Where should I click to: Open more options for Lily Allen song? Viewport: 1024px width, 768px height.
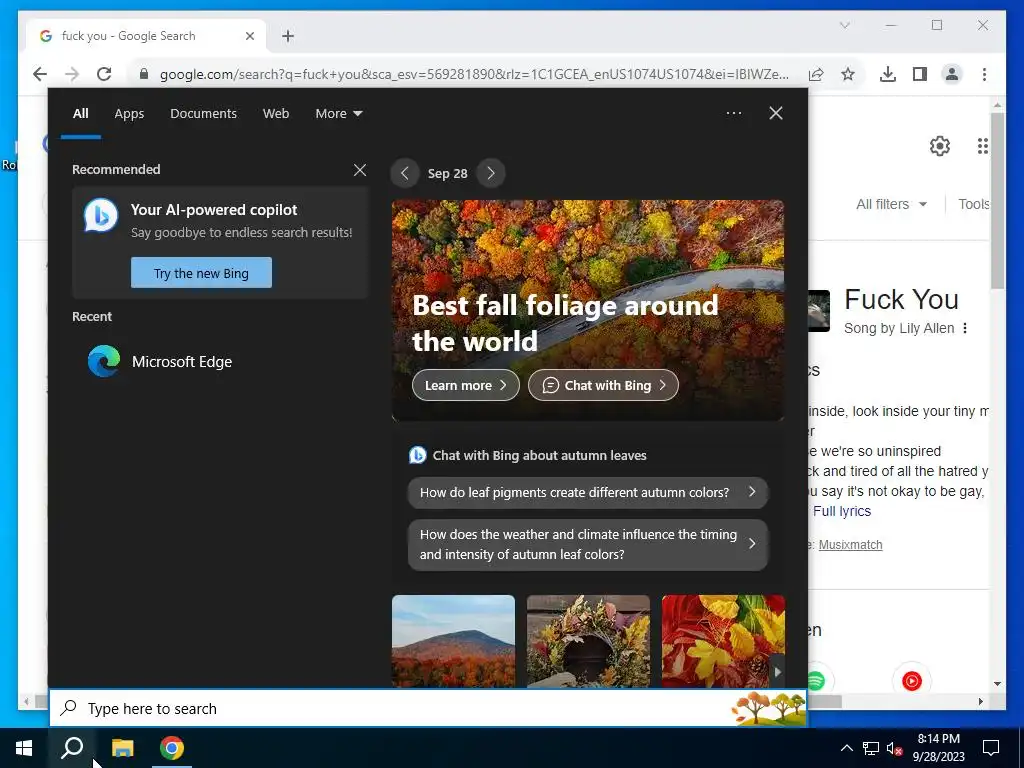(965, 328)
